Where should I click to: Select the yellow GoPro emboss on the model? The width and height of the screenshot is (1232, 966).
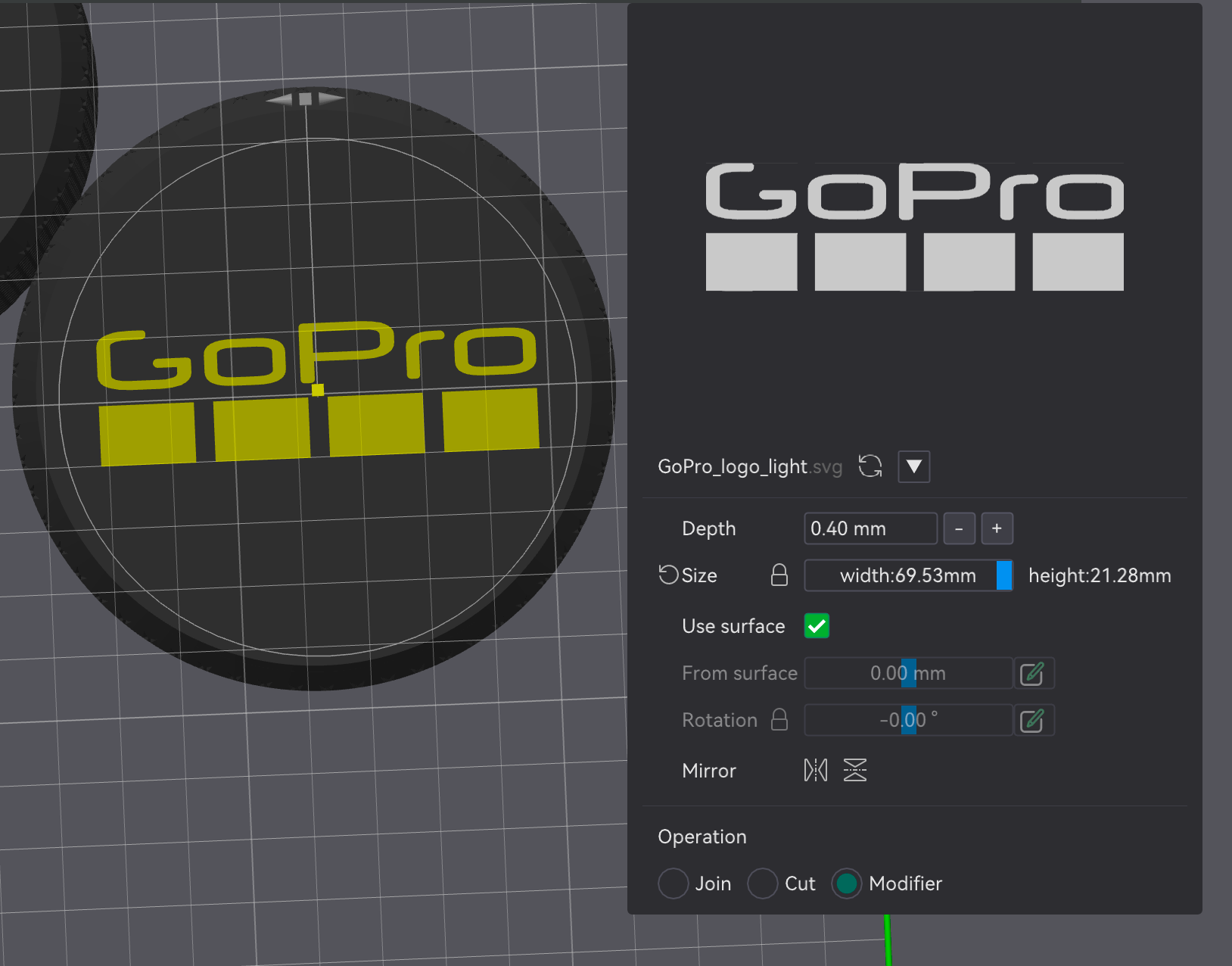point(317,393)
